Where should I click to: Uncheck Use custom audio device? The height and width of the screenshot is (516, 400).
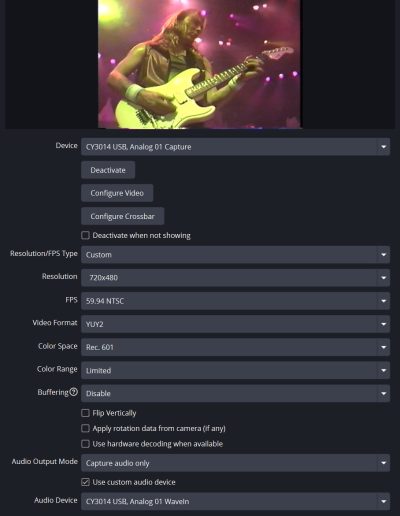click(x=85, y=482)
